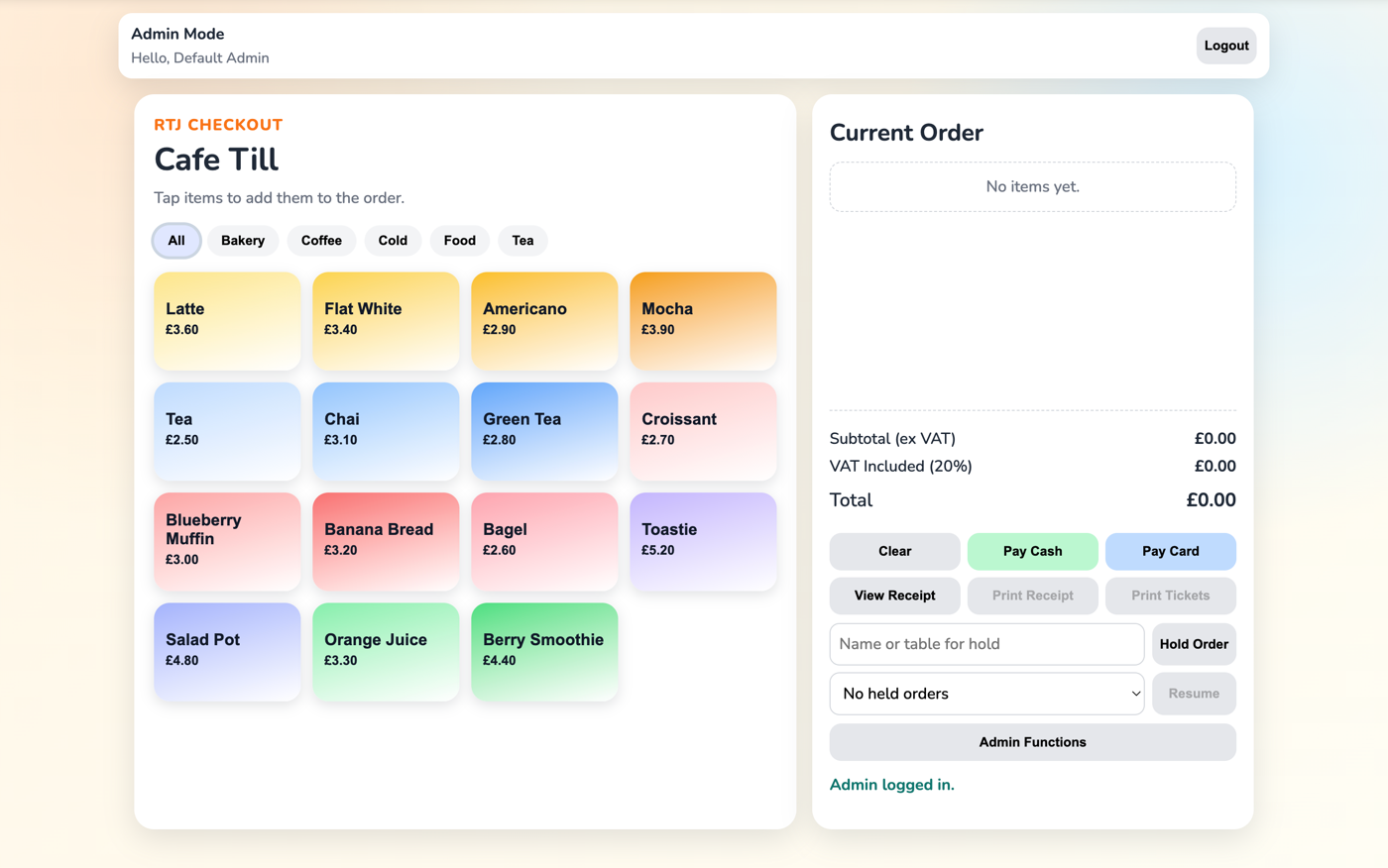Click the 'No items yet.' placeholder text

pos(1032,186)
